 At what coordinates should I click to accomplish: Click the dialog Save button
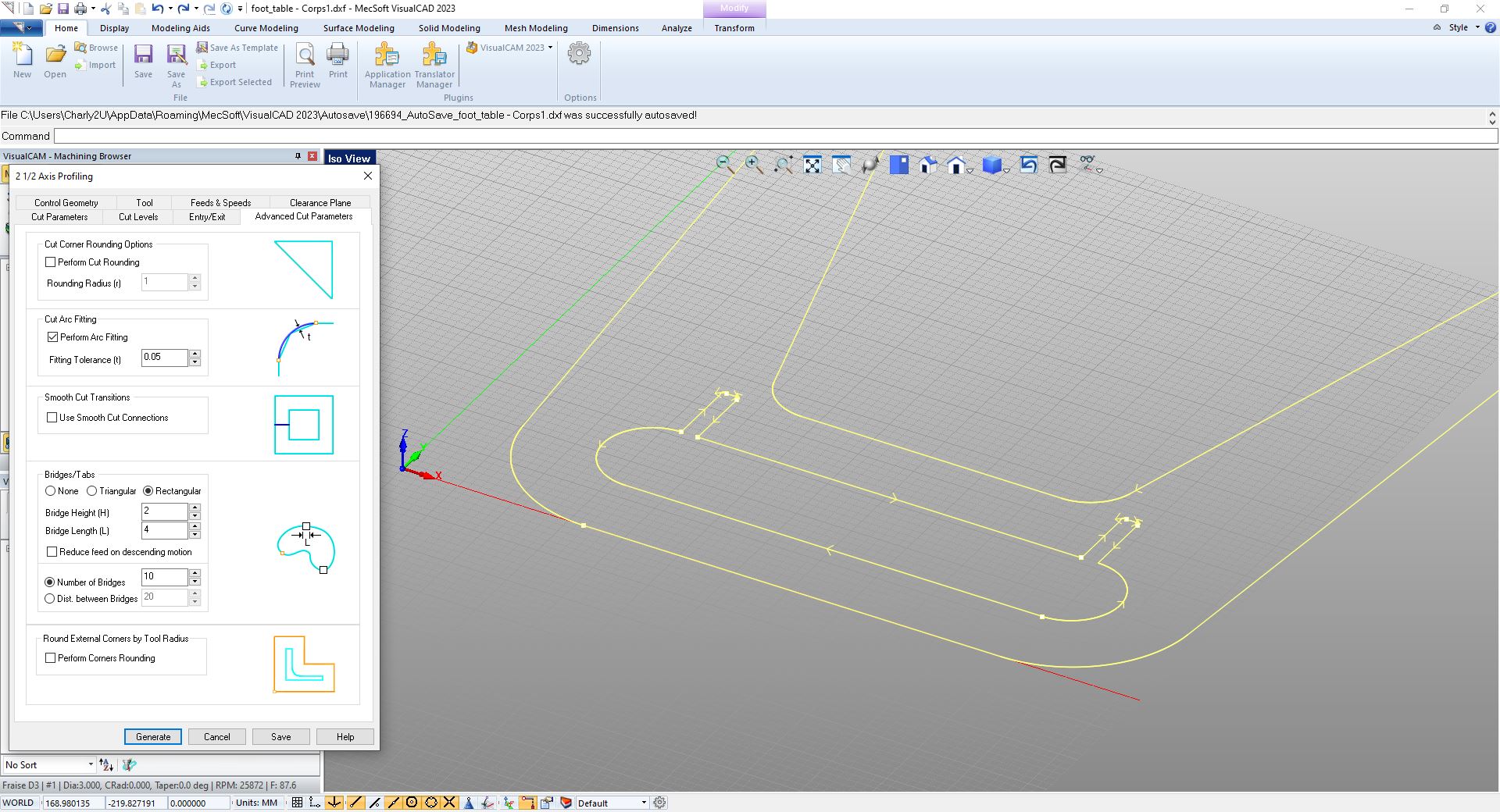(281, 737)
